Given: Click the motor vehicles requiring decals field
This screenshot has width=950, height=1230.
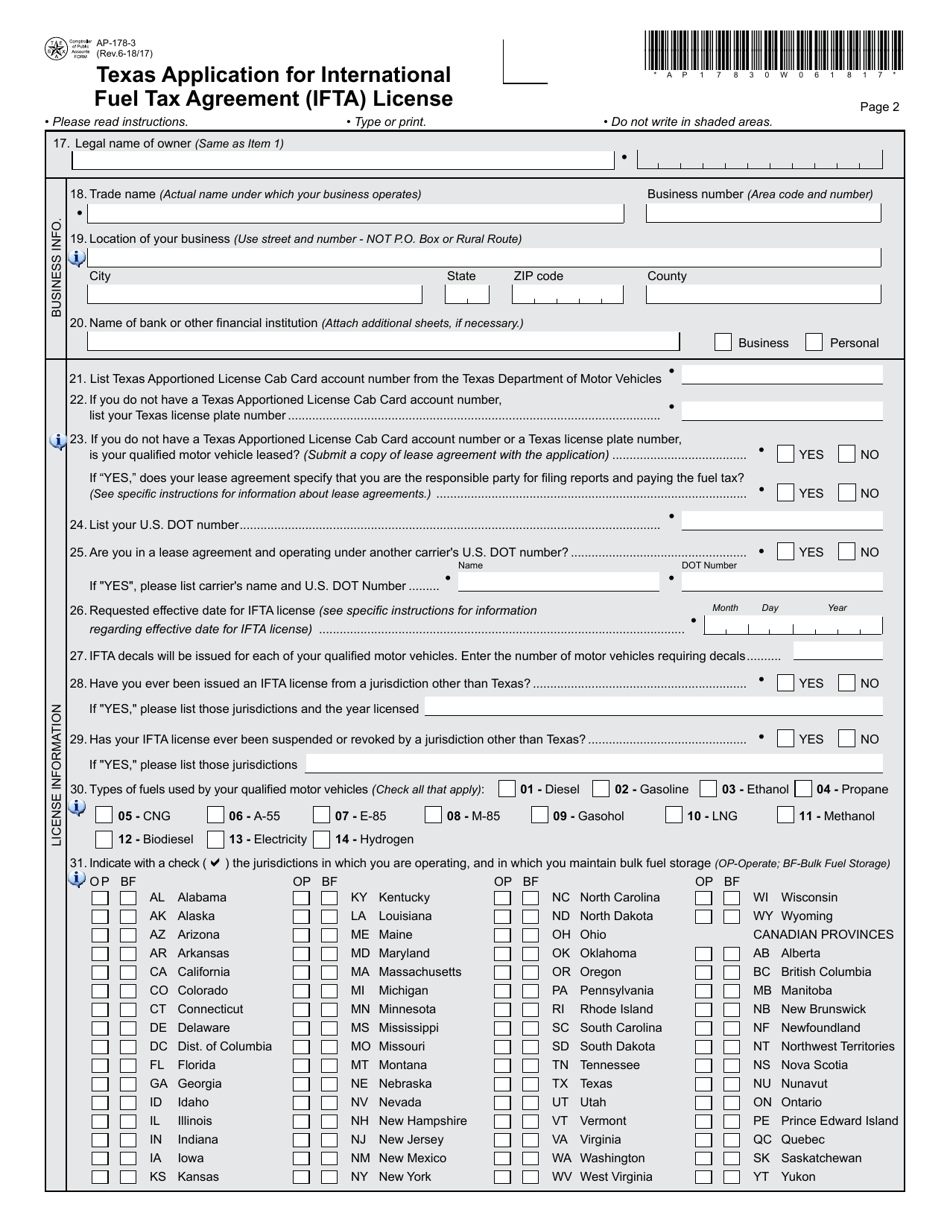Looking at the screenshot, I should [x=840, y=650].
